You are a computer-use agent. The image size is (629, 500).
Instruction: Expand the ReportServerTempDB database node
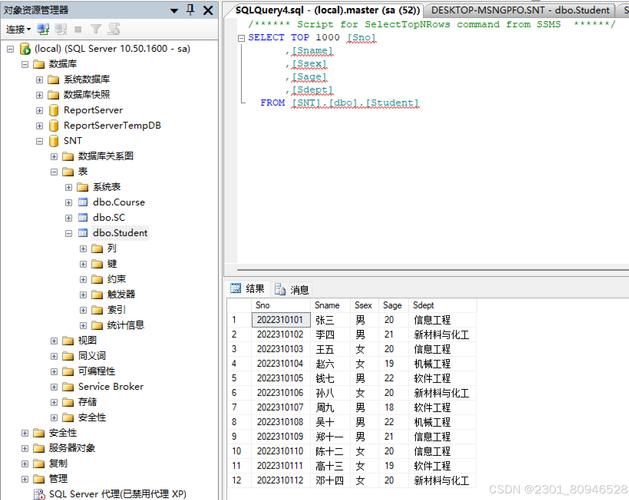(x=40, y=126)
